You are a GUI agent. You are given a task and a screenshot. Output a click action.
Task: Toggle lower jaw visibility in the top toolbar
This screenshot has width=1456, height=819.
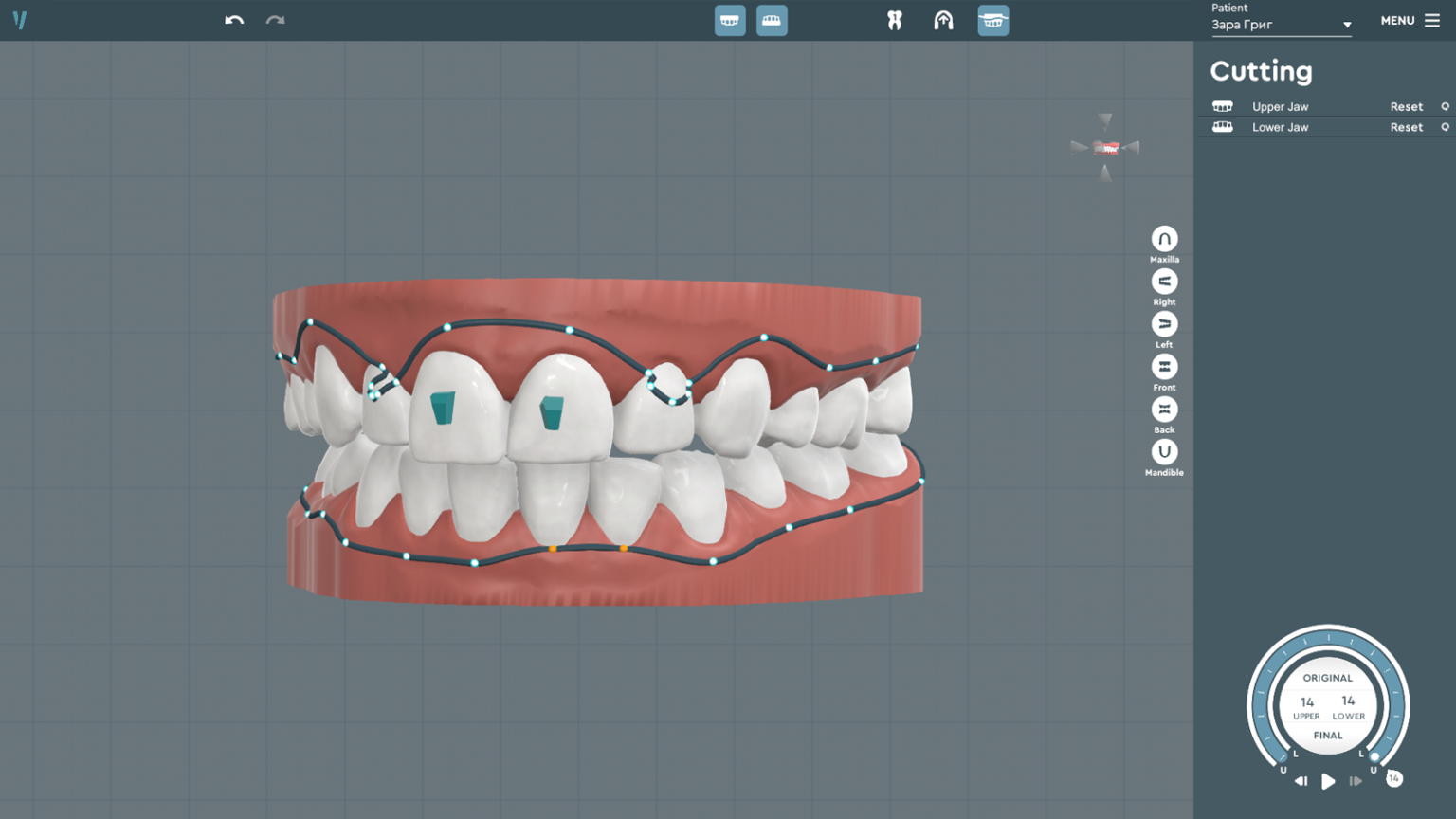tap(772, 20)
